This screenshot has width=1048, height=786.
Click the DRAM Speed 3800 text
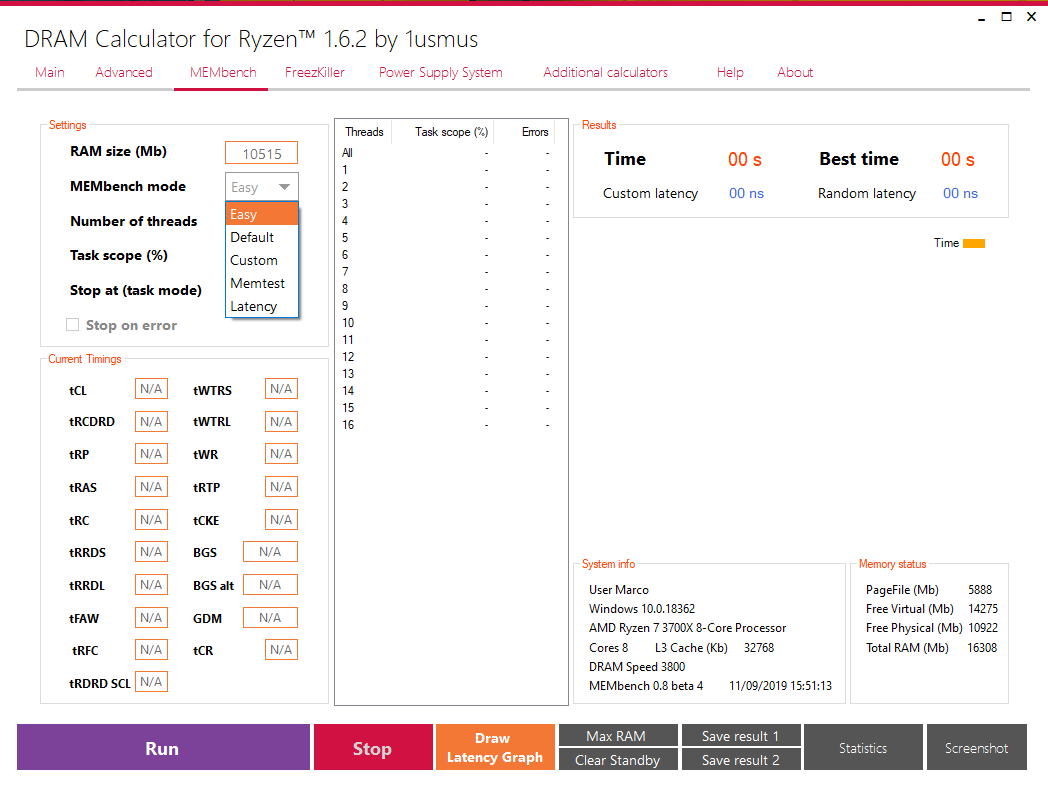(x=637, y=666)
